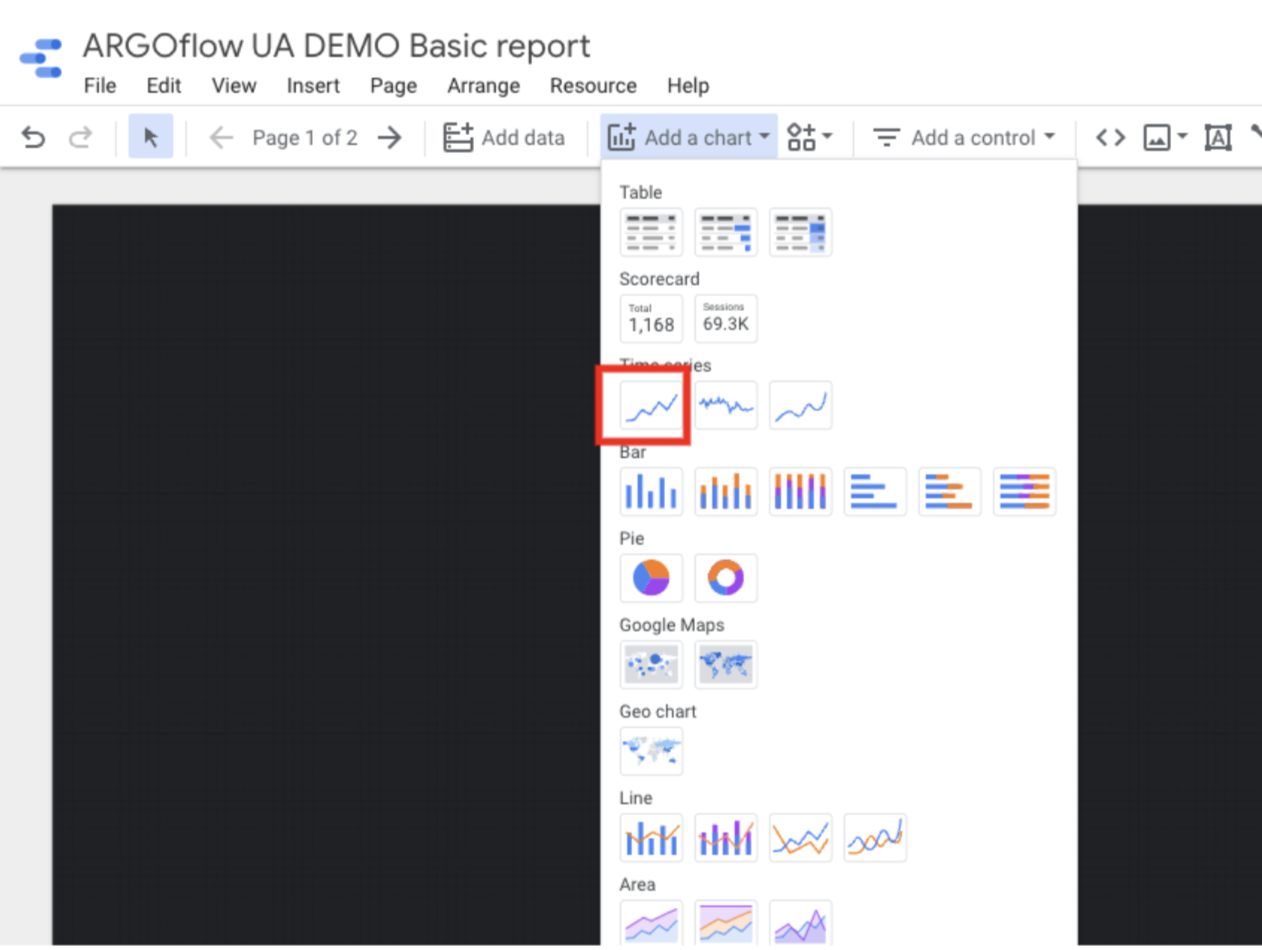
Task: Select the Text box tool
Action: [1218, 137]
